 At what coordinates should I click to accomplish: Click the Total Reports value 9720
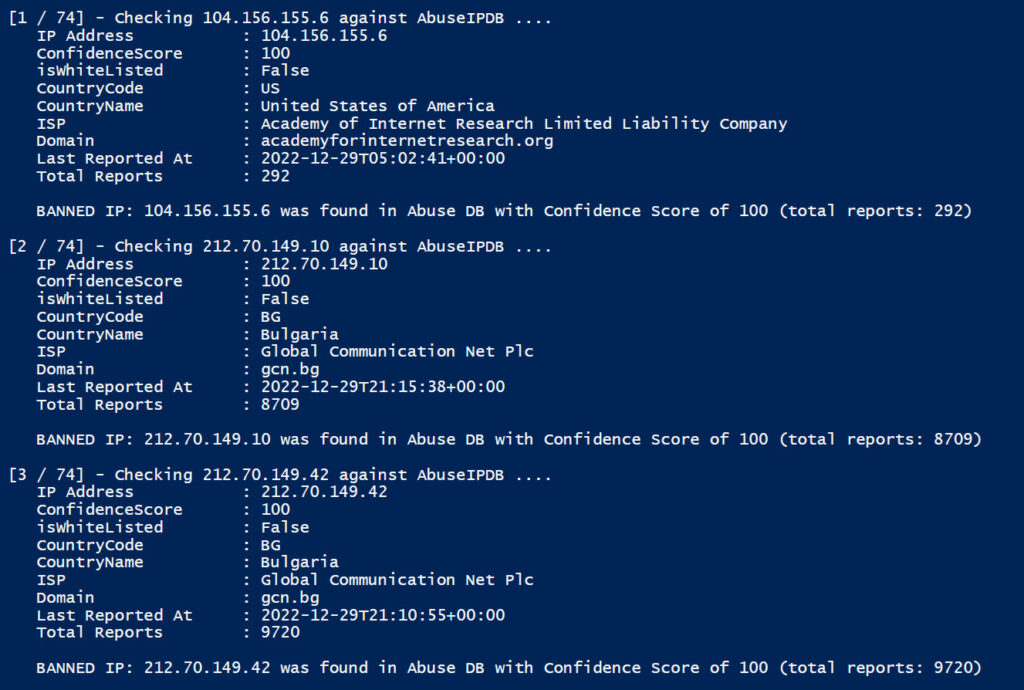click(x=280, y=633)
